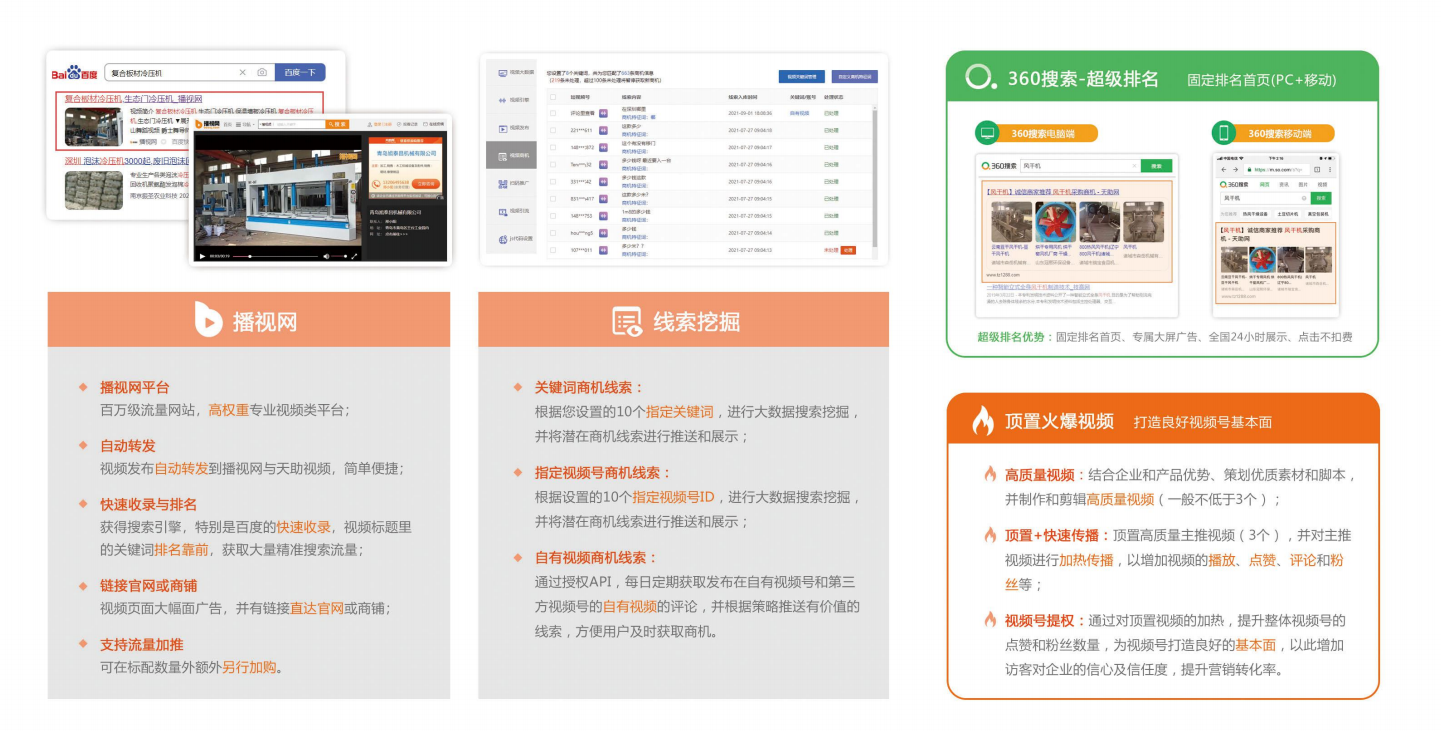Open the 分站 dropdown in video site header
Viewport: 1441px width, 731px height.
[245, 124]
